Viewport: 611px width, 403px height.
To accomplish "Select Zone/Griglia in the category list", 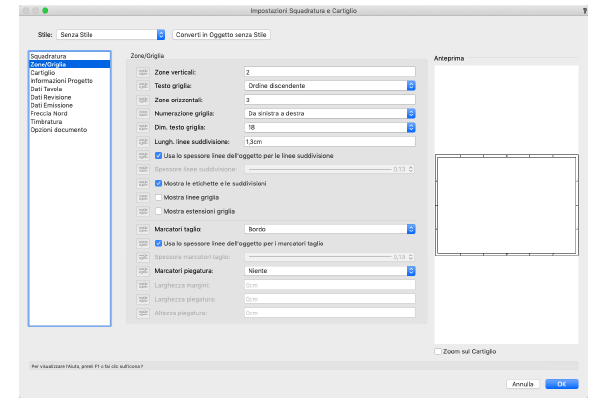I will pyautogui.click(x=70, y=64).
